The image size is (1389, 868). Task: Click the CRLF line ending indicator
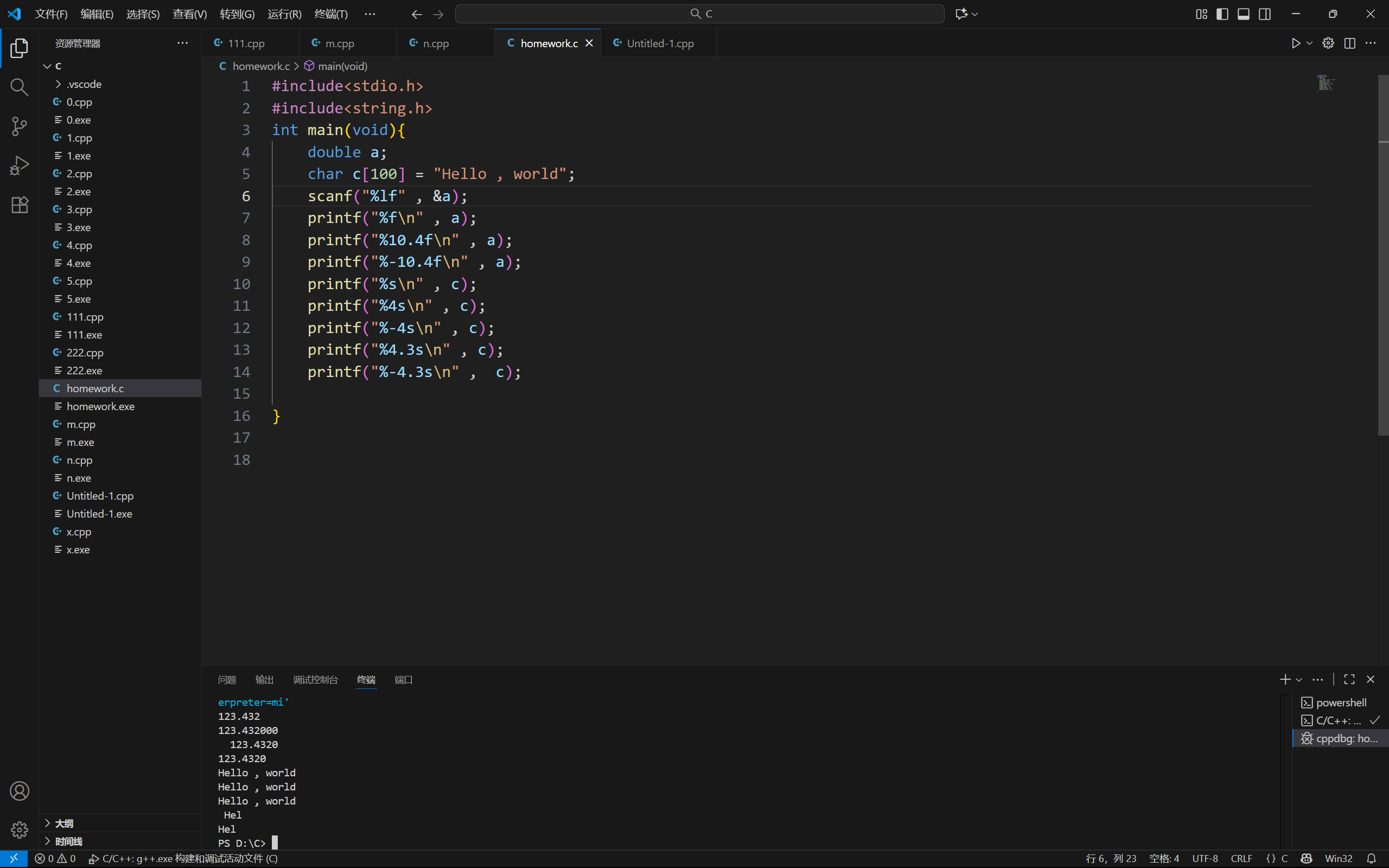click(x=1241, y=858)
